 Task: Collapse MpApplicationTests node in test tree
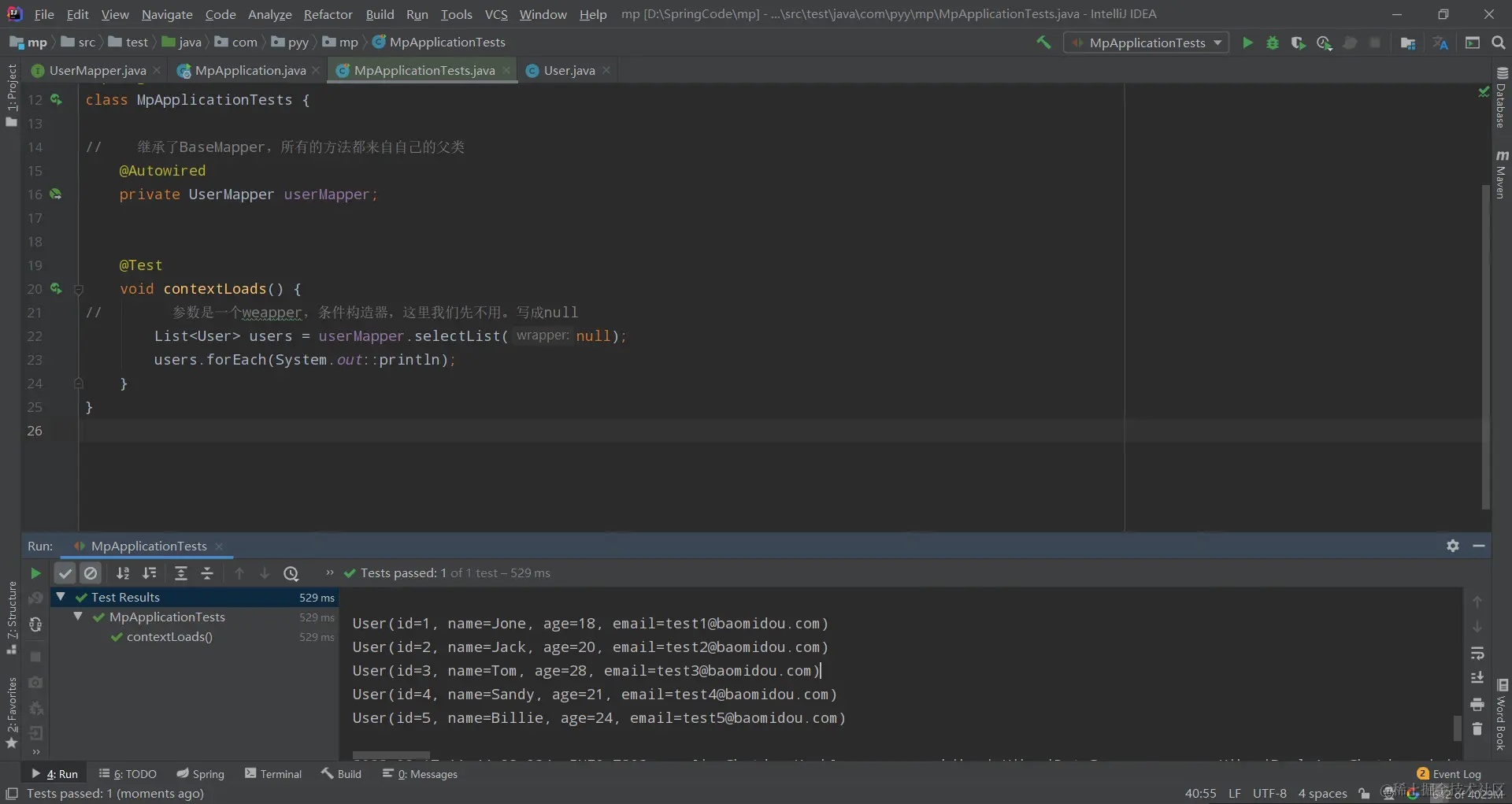click(78, 617)
